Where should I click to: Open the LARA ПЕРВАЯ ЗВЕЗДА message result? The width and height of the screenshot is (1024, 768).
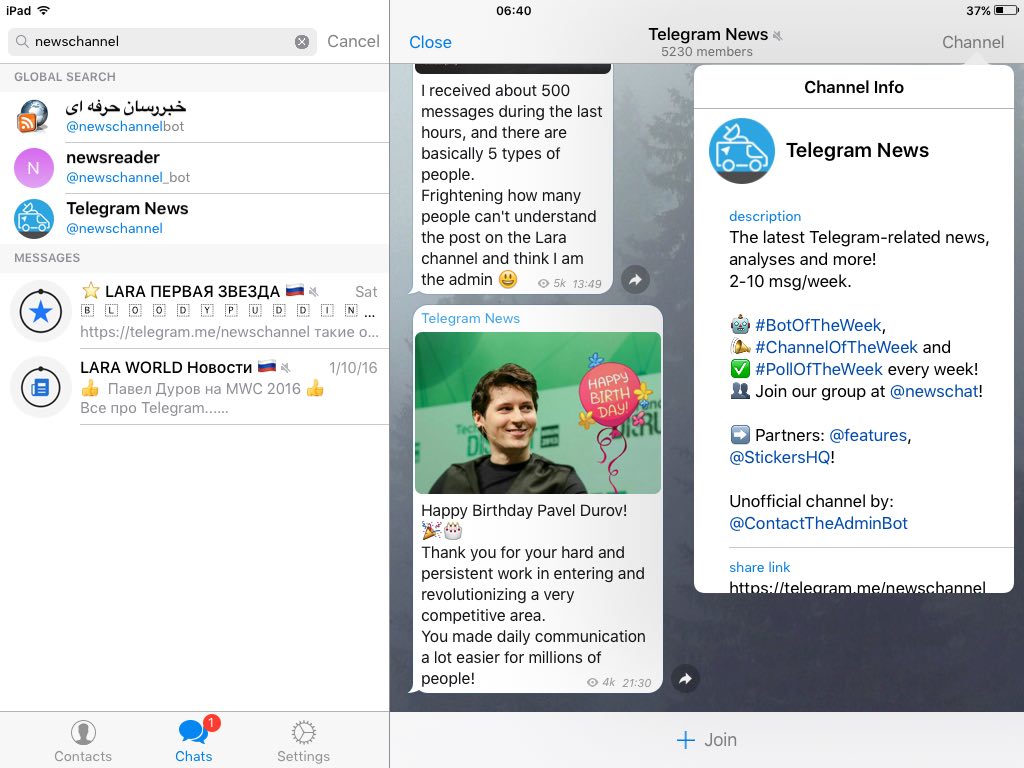tap(195, 312)
